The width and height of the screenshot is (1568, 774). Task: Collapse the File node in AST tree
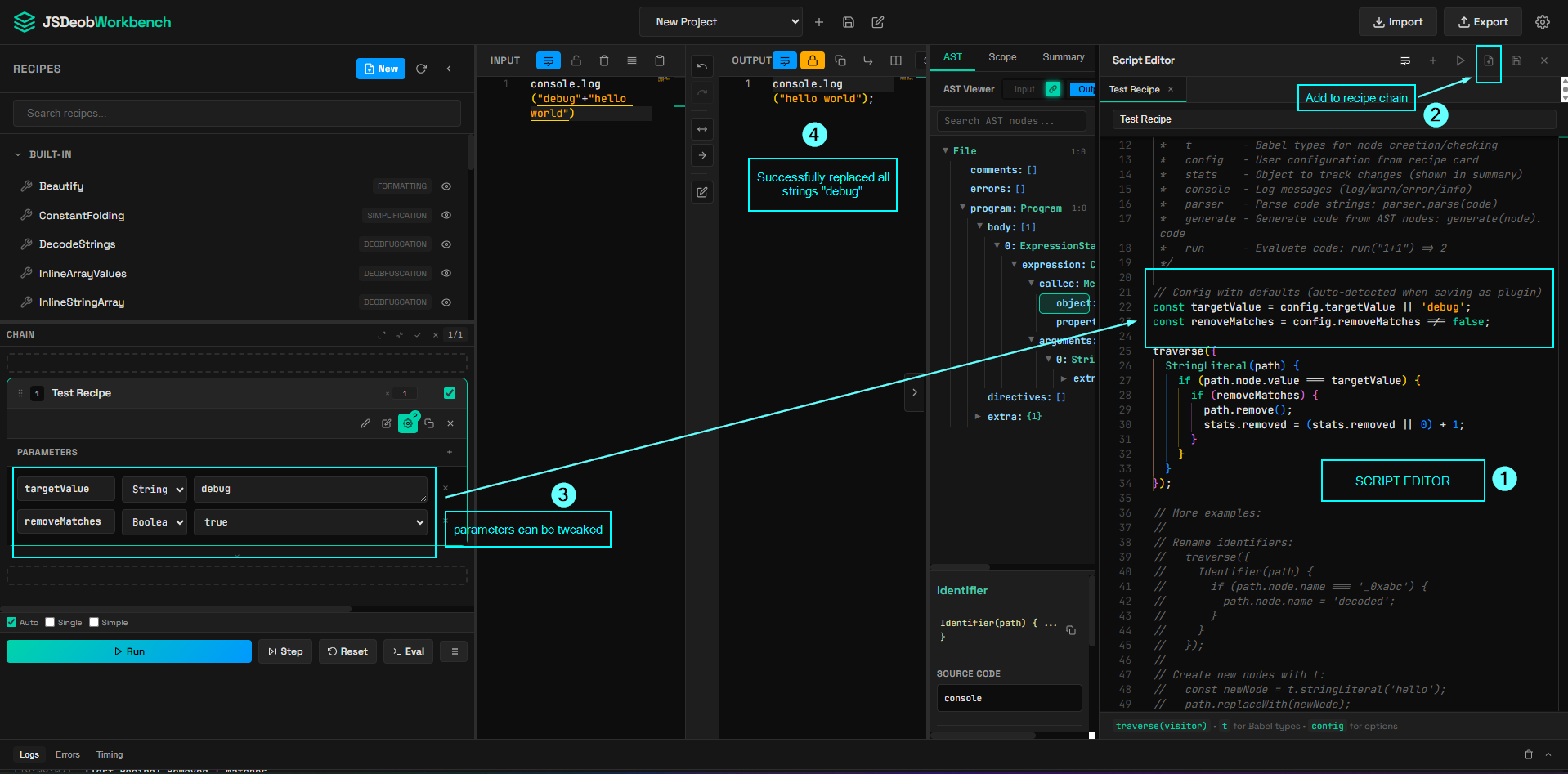(x=946, y=150)
